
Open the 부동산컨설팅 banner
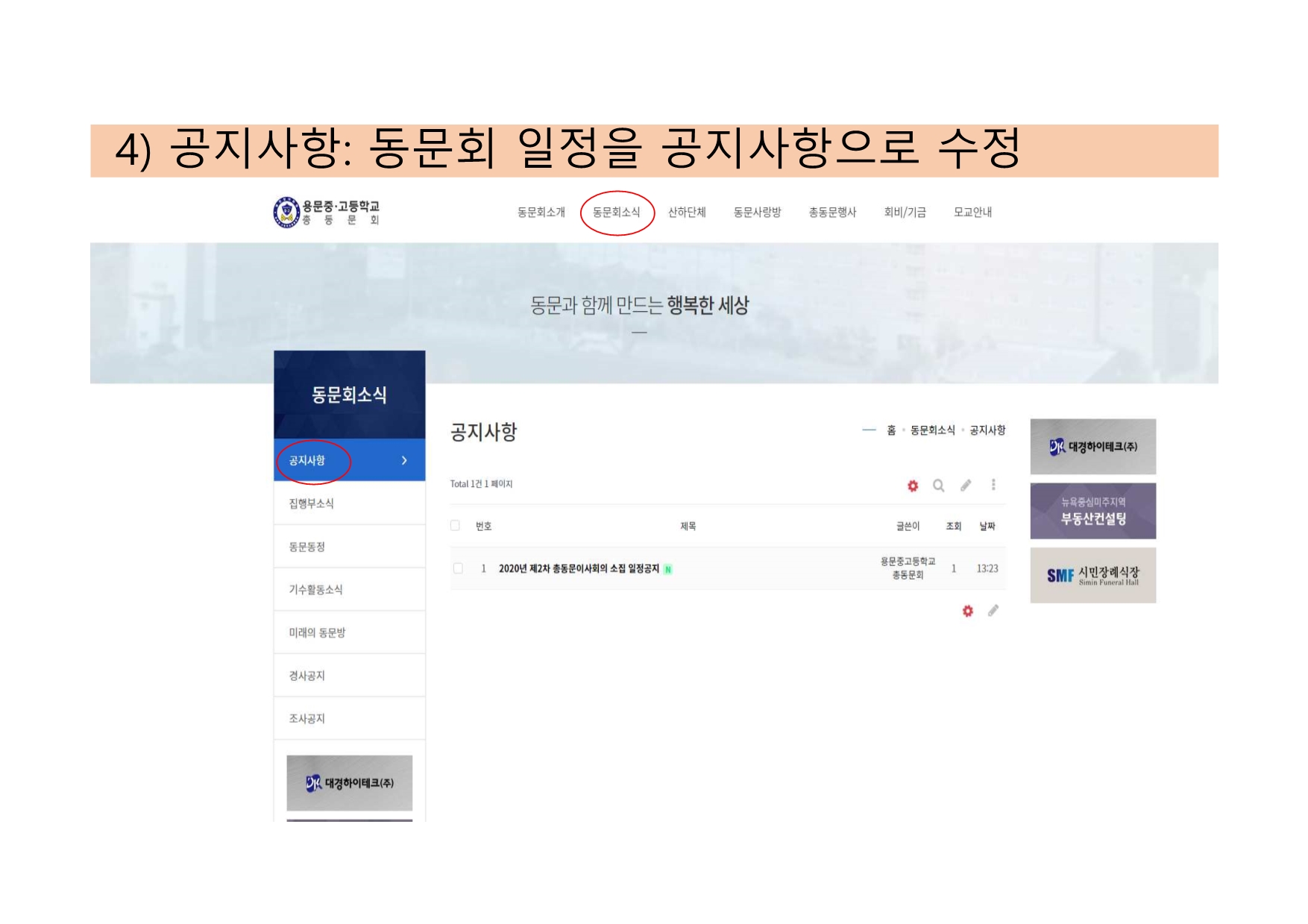1093,511
